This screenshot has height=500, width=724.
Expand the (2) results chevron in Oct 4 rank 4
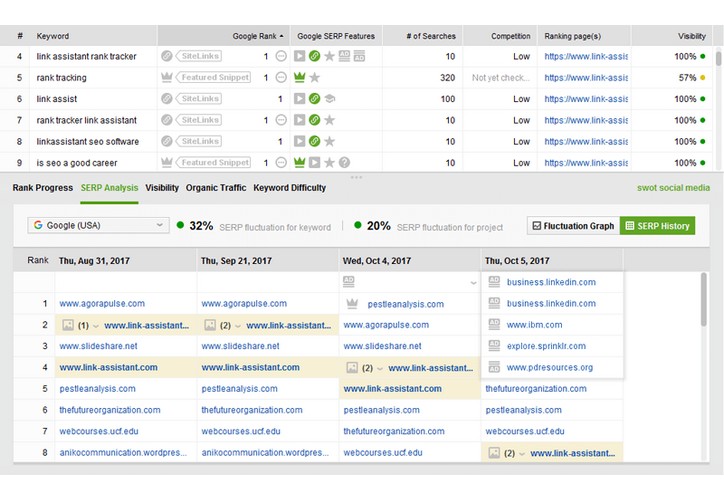click(380, 368)
